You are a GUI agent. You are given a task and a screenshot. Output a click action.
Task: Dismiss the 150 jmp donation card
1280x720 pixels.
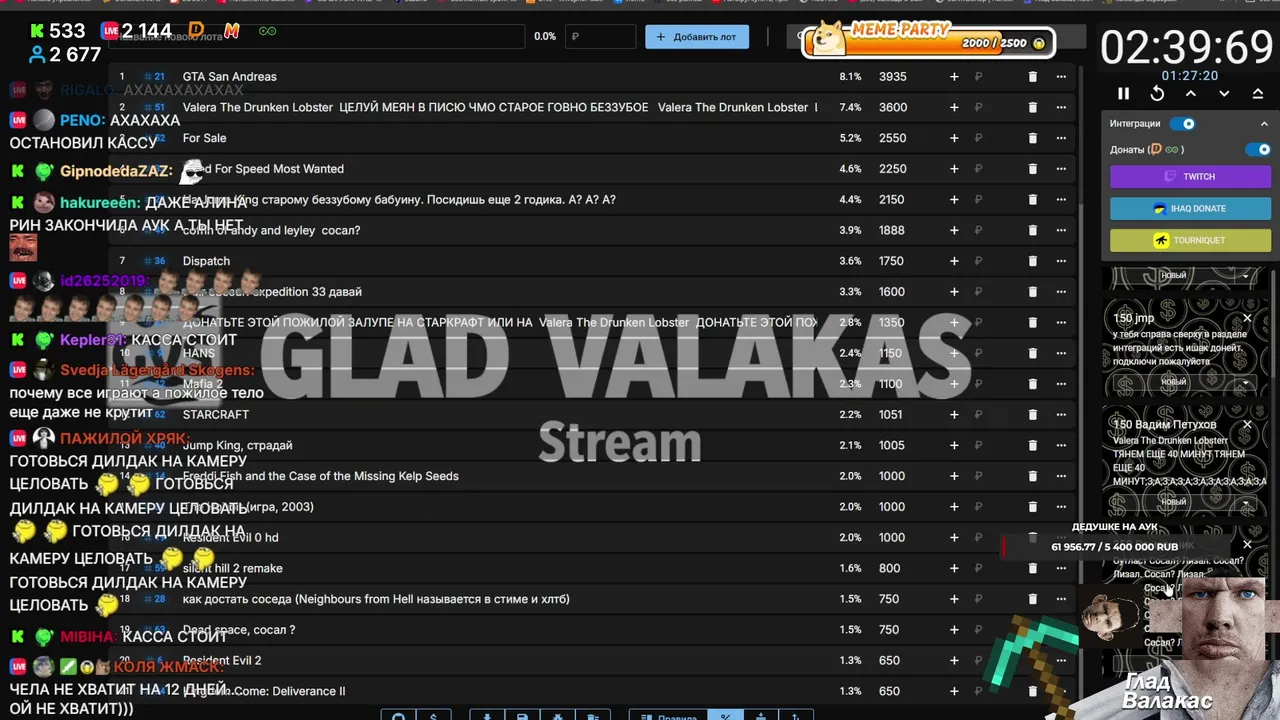(x=1247, y=318)
